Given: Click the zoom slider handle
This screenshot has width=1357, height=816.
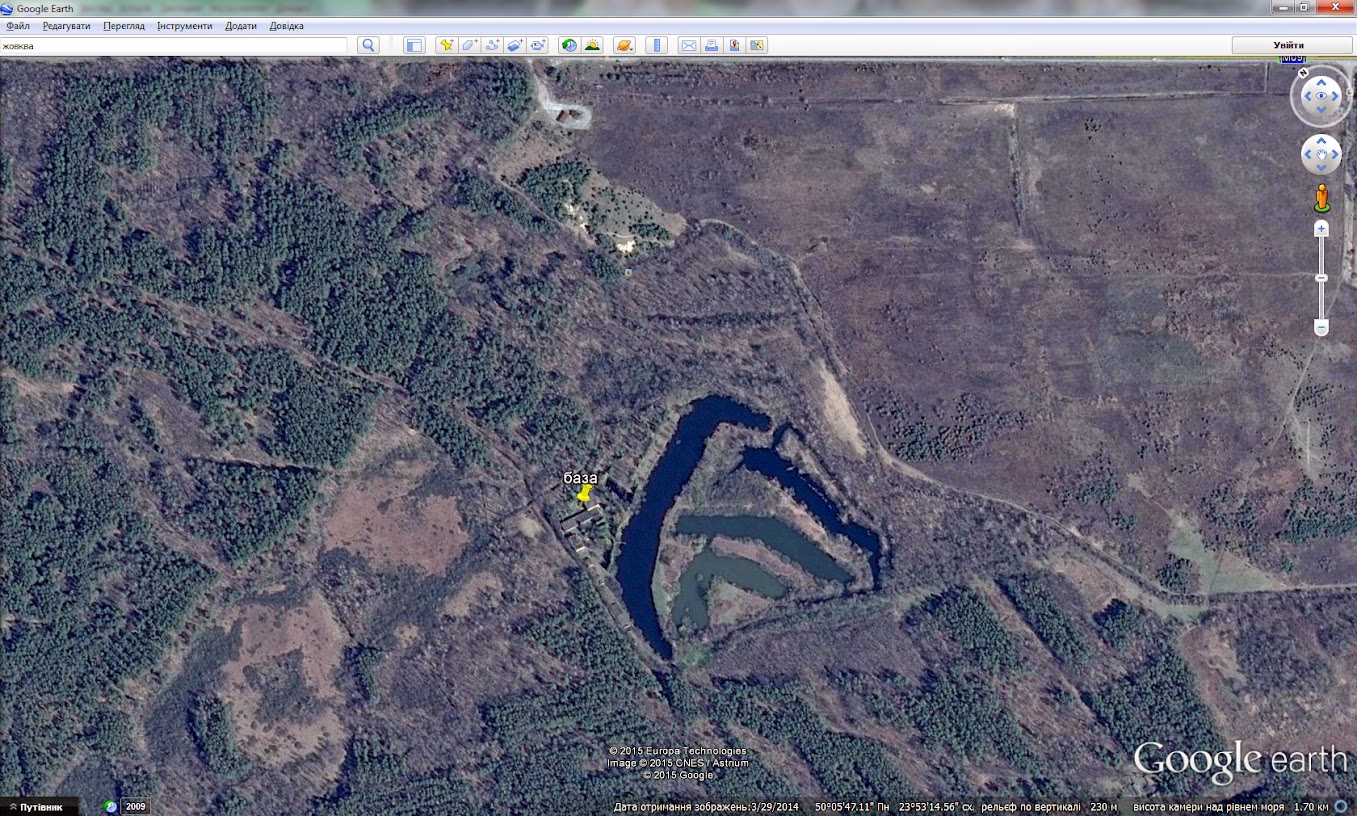Looking at the screenshot, I should [1321, 278].
